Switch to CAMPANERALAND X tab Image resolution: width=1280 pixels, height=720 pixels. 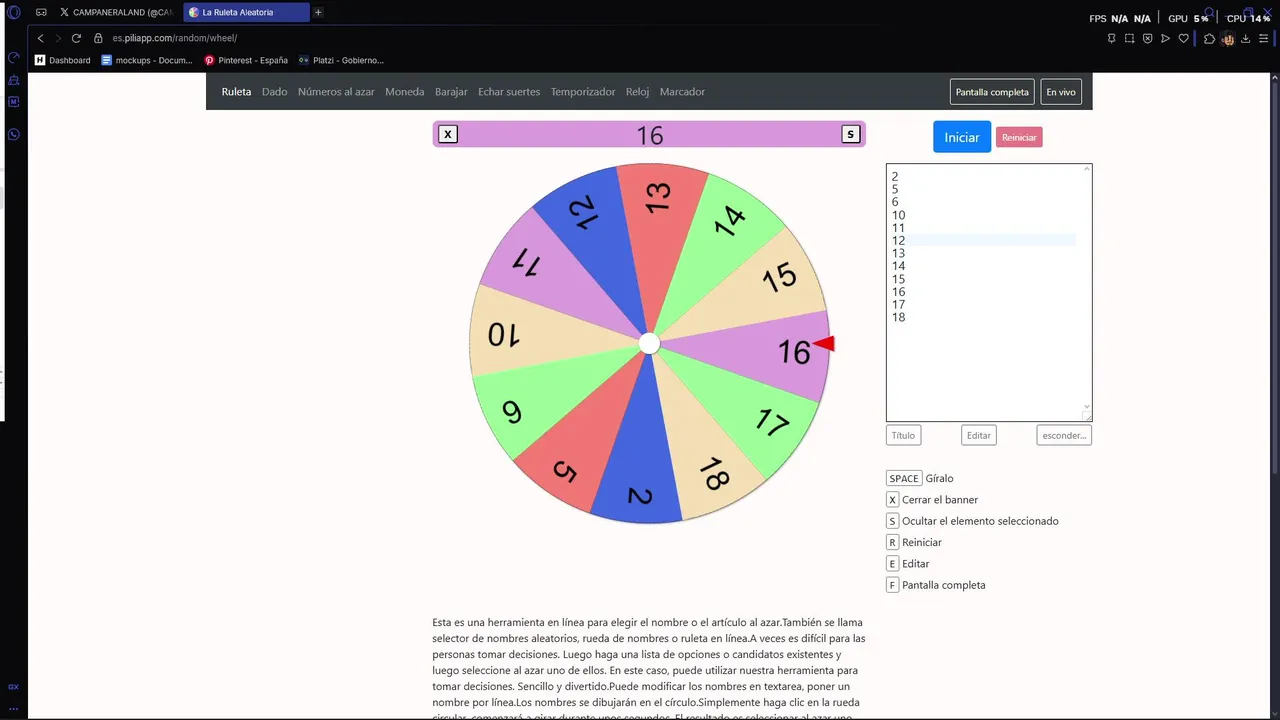tap(116, 12)
